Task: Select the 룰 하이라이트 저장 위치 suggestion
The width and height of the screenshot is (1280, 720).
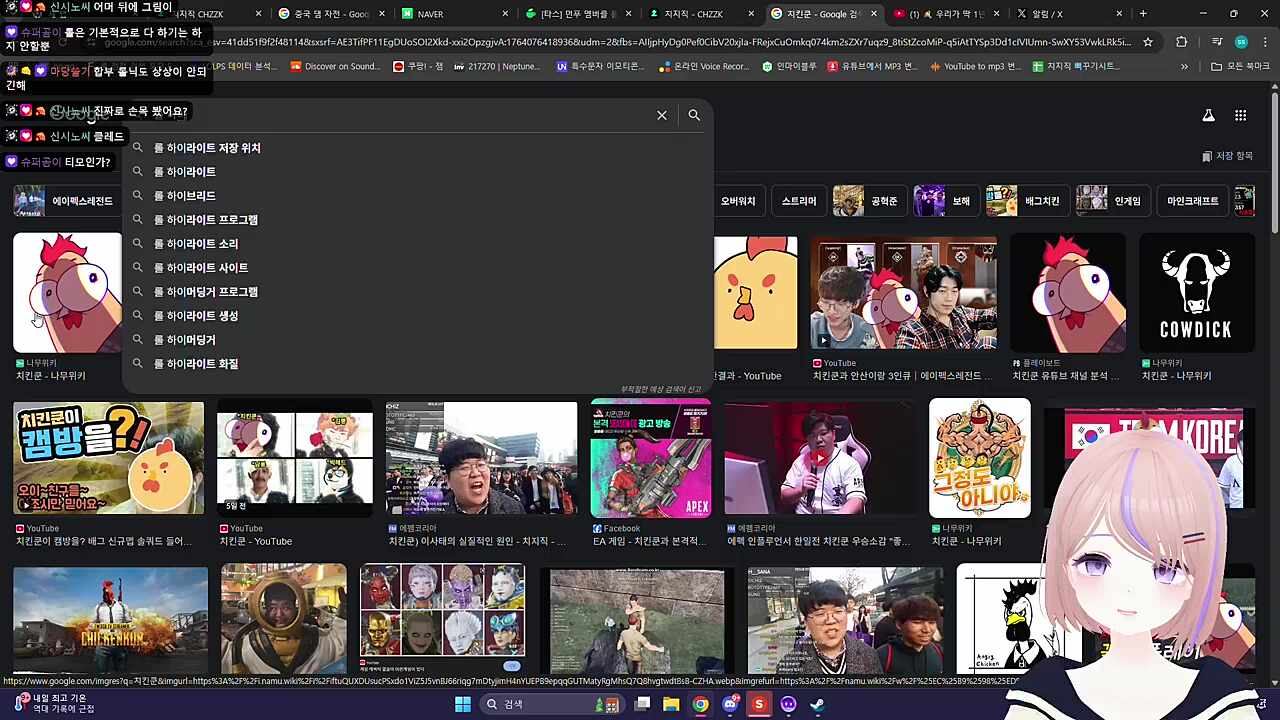Action: [x=209, y=147]
